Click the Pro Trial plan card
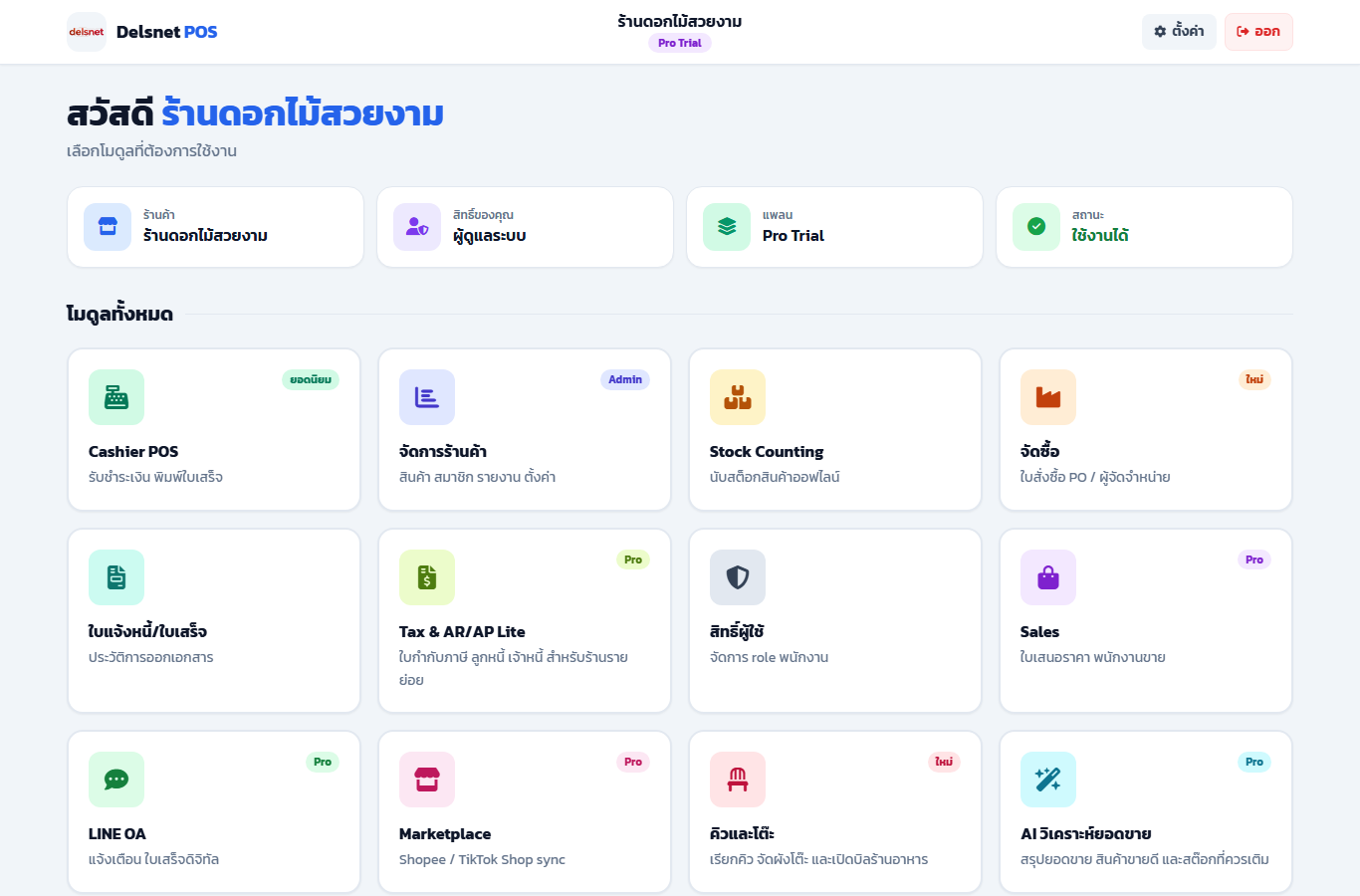This screenshot has width=1360, height=896. (x=834, y=227)
